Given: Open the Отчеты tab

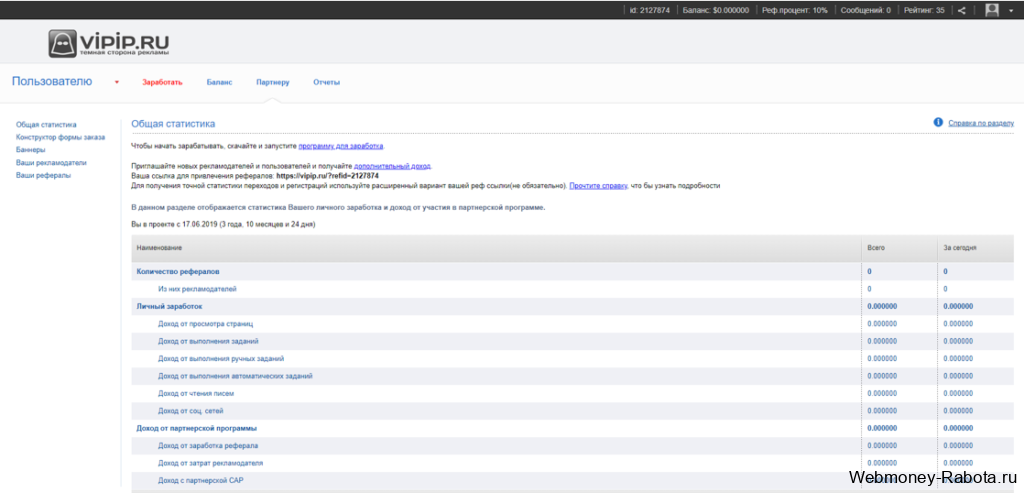Looking at the screenshot, I should (x=327, y=82).
